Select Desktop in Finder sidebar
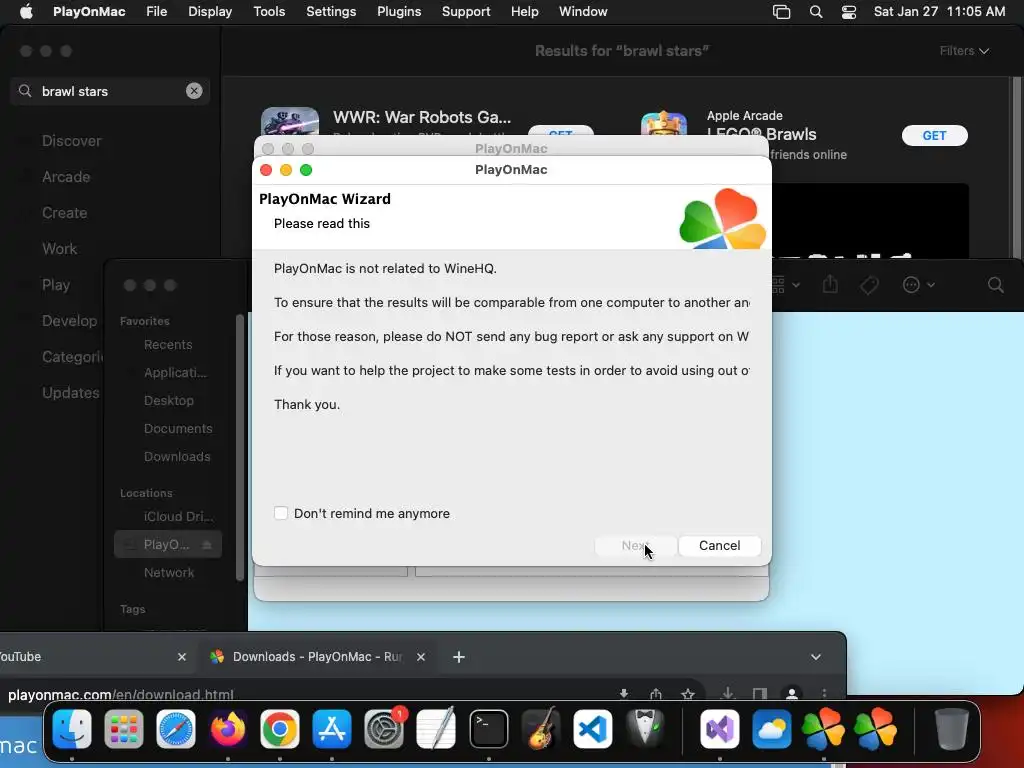 [168, 400]
